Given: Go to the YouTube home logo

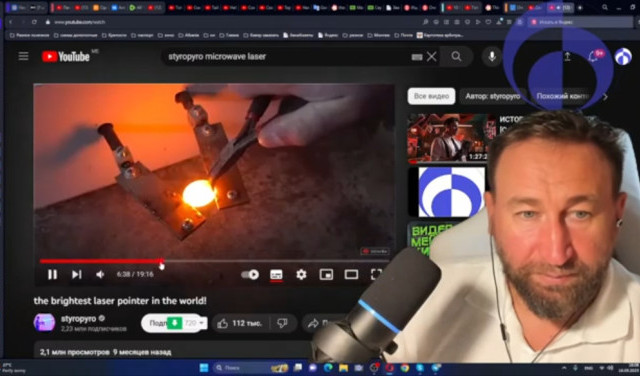Looking at the screenshot, I should pos(66,56).
